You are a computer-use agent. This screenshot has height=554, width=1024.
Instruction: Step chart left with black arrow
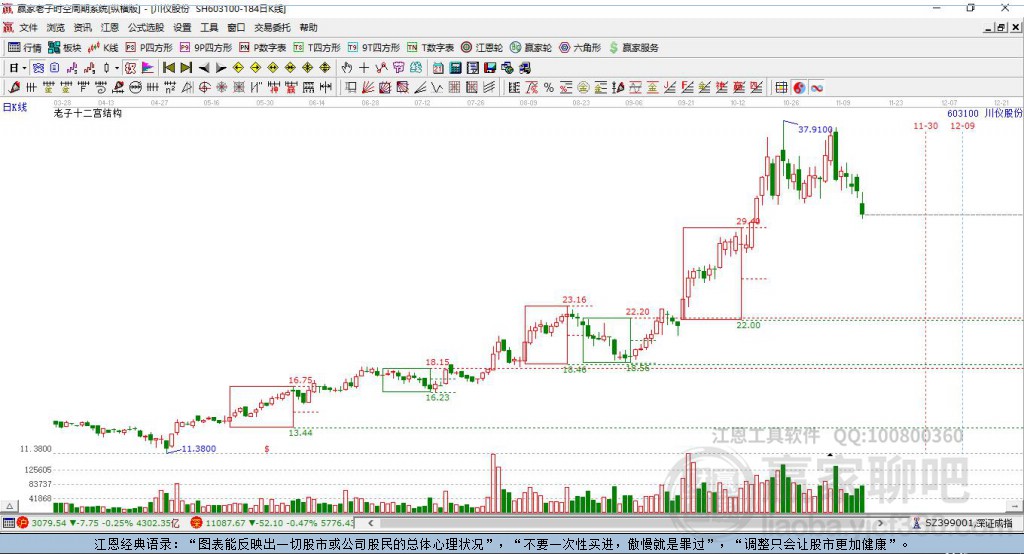click(x=204, y=68)
